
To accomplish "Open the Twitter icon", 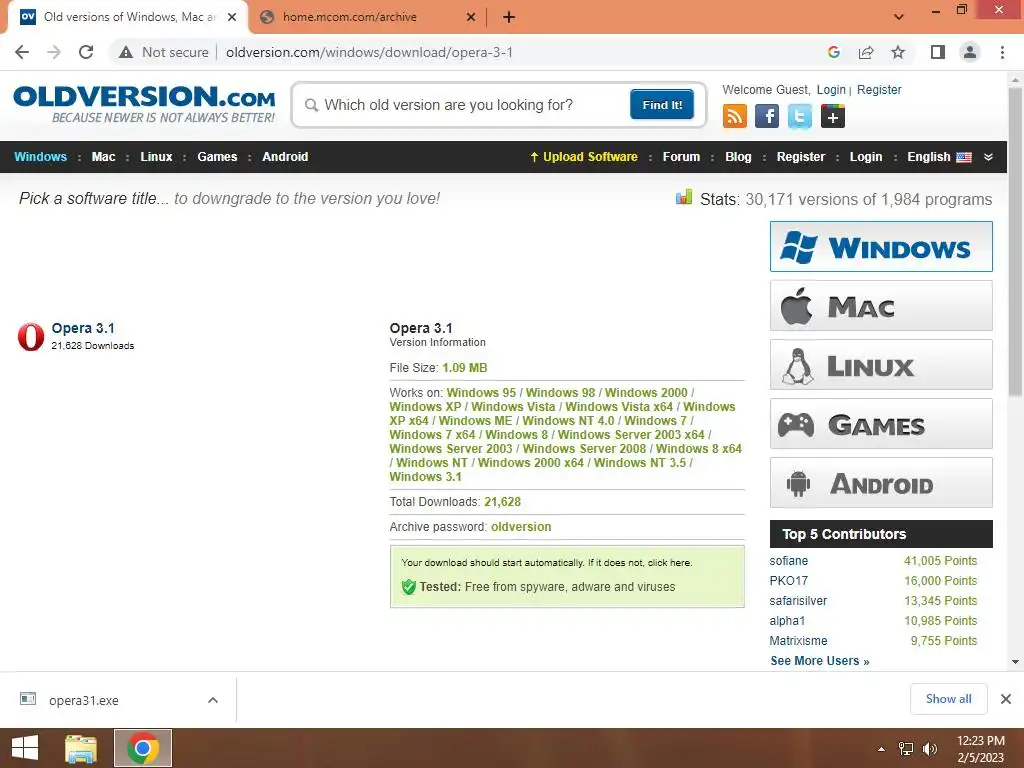I will (799, 116).
